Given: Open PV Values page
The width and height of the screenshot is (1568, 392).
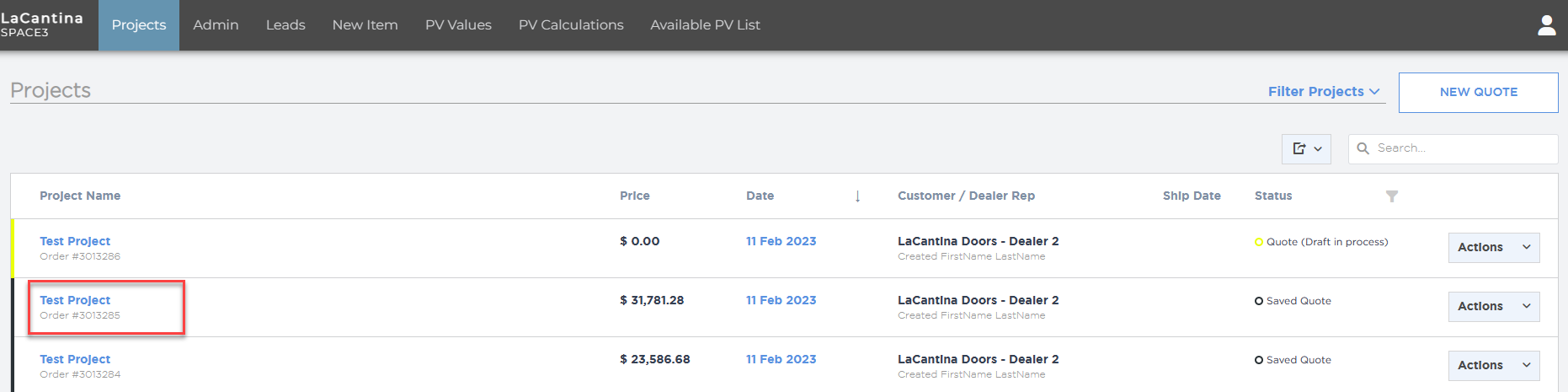Looking at the screenshot, I should 458,25.
